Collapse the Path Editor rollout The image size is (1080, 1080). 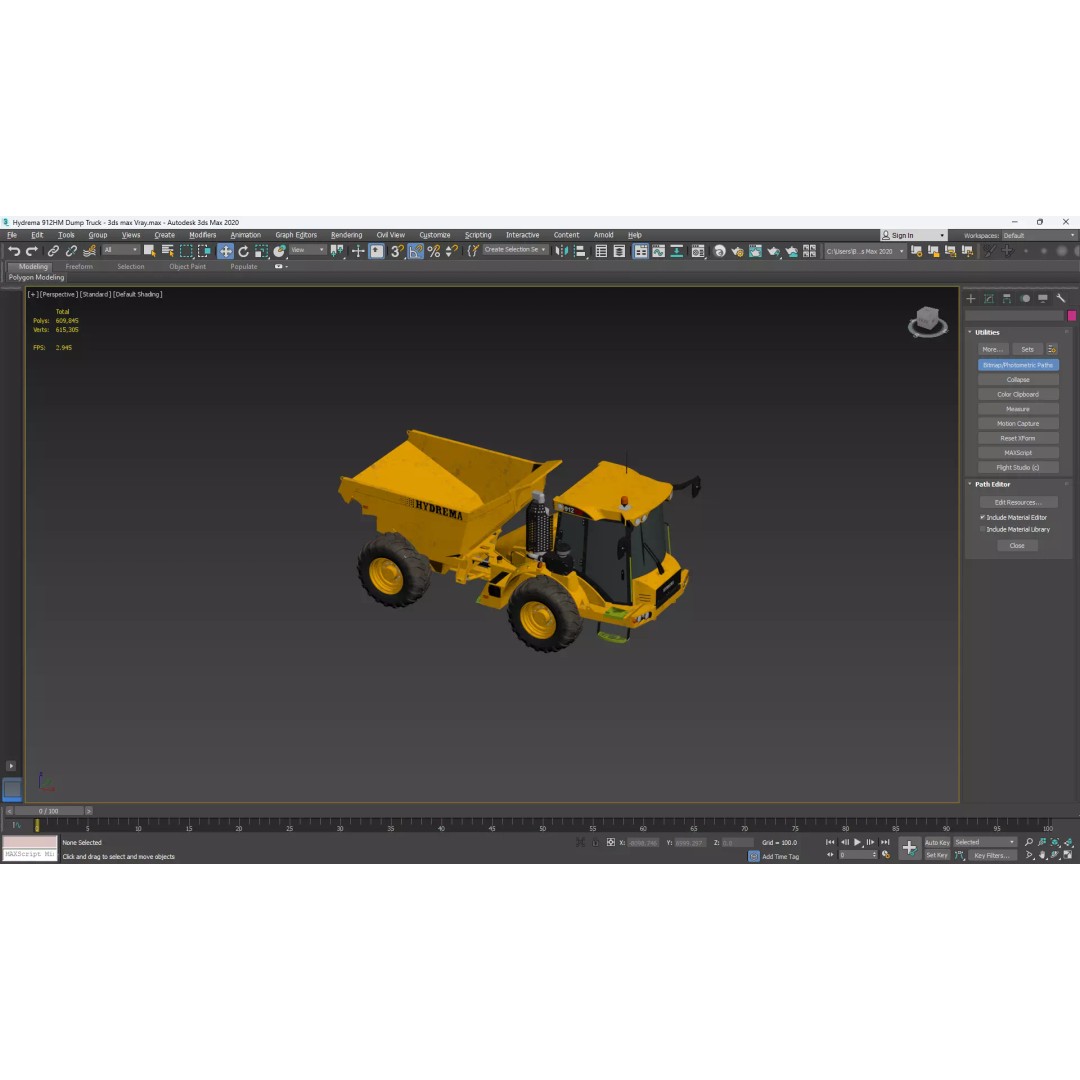tap(992, 484)
